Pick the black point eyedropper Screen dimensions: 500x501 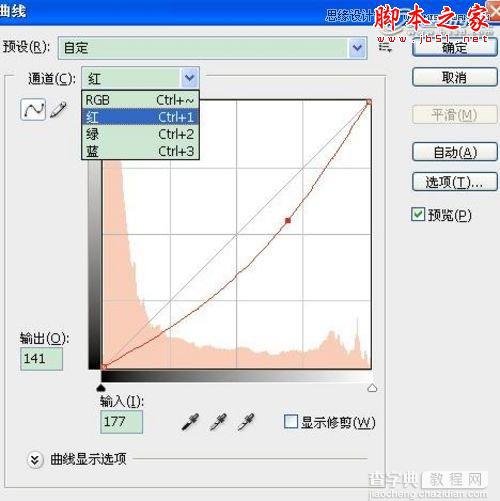point(190,422)
